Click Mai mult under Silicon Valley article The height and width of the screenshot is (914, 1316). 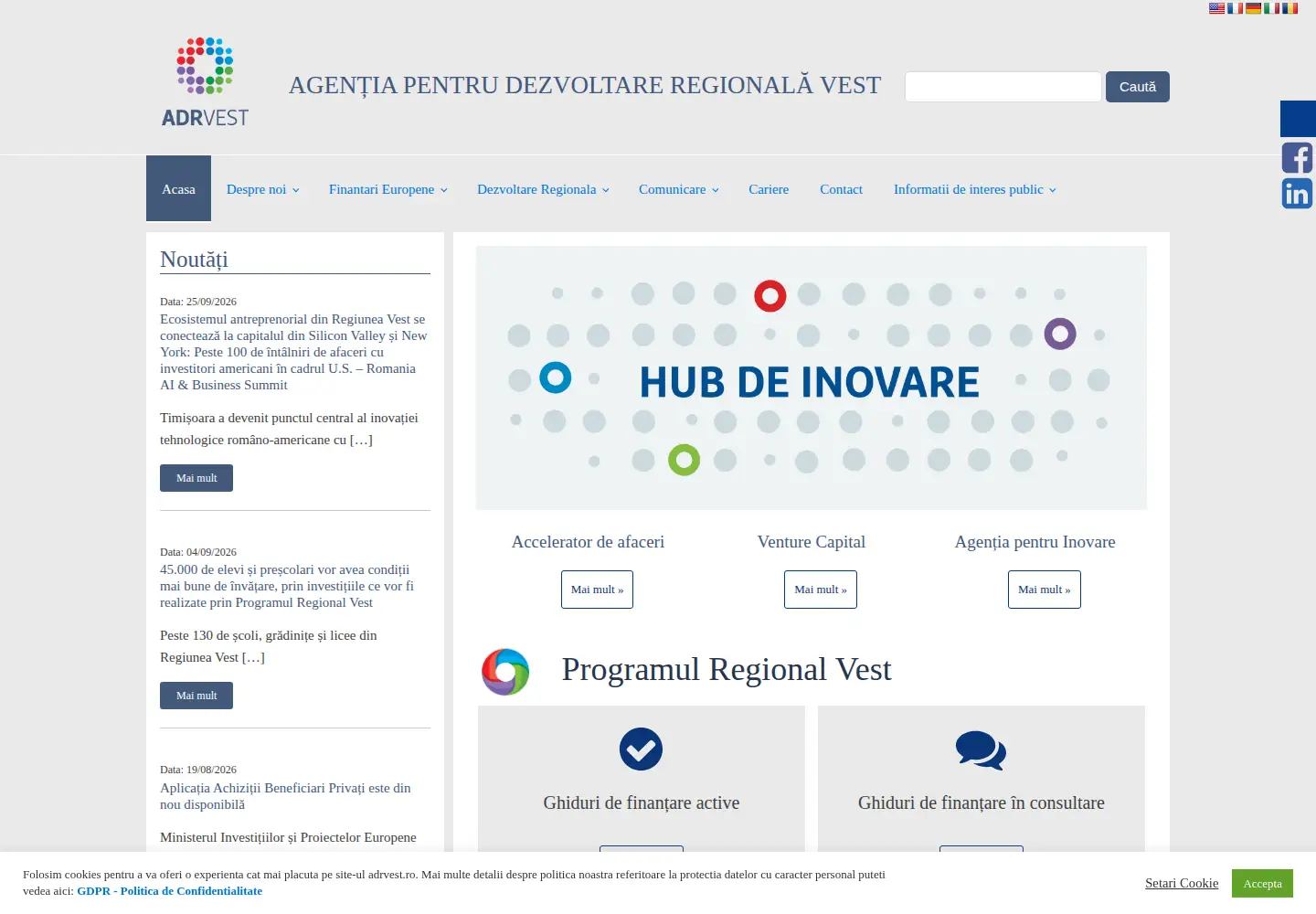[196, 478]
